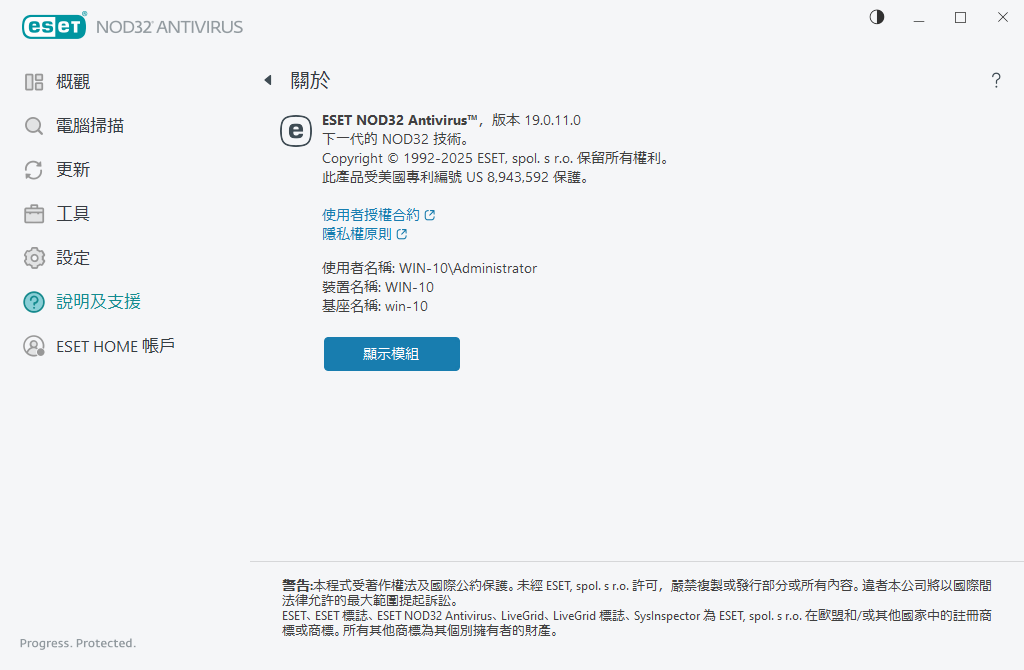Open the 隱私權原則 link
This screenshot has height=670, width=1024.
(357, 234)
